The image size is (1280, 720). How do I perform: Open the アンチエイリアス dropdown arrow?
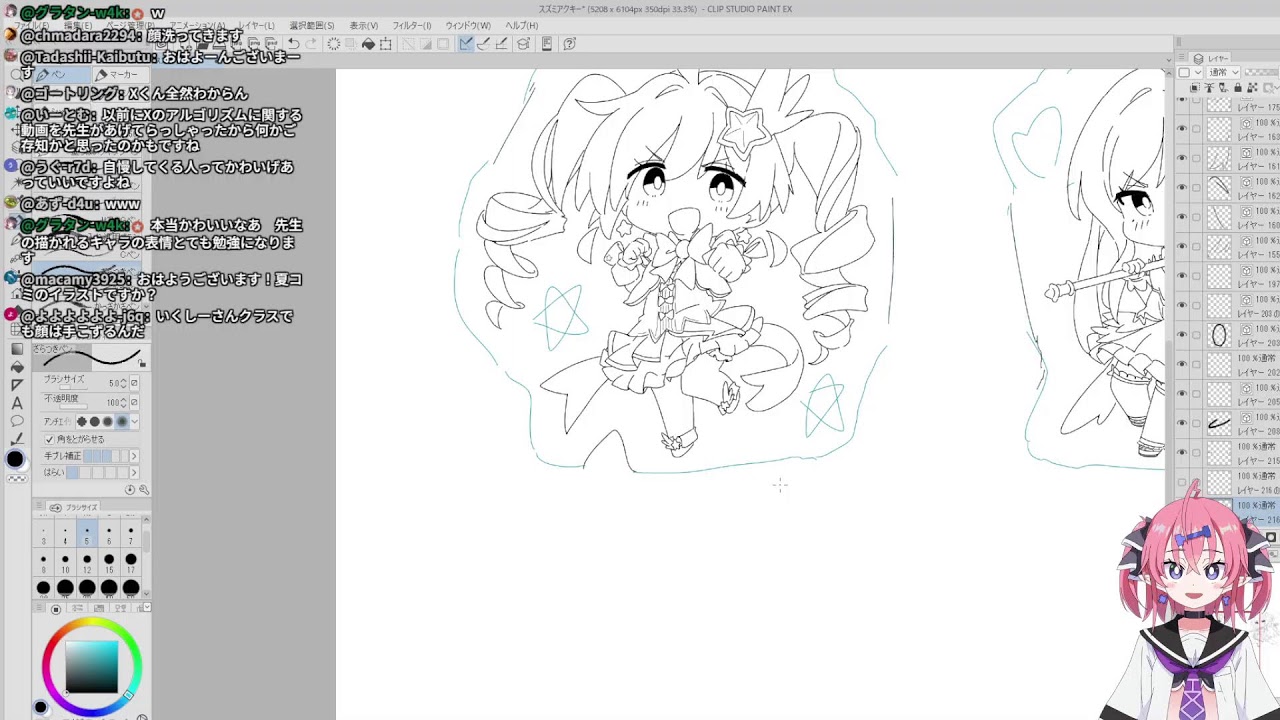click(135, 422)
